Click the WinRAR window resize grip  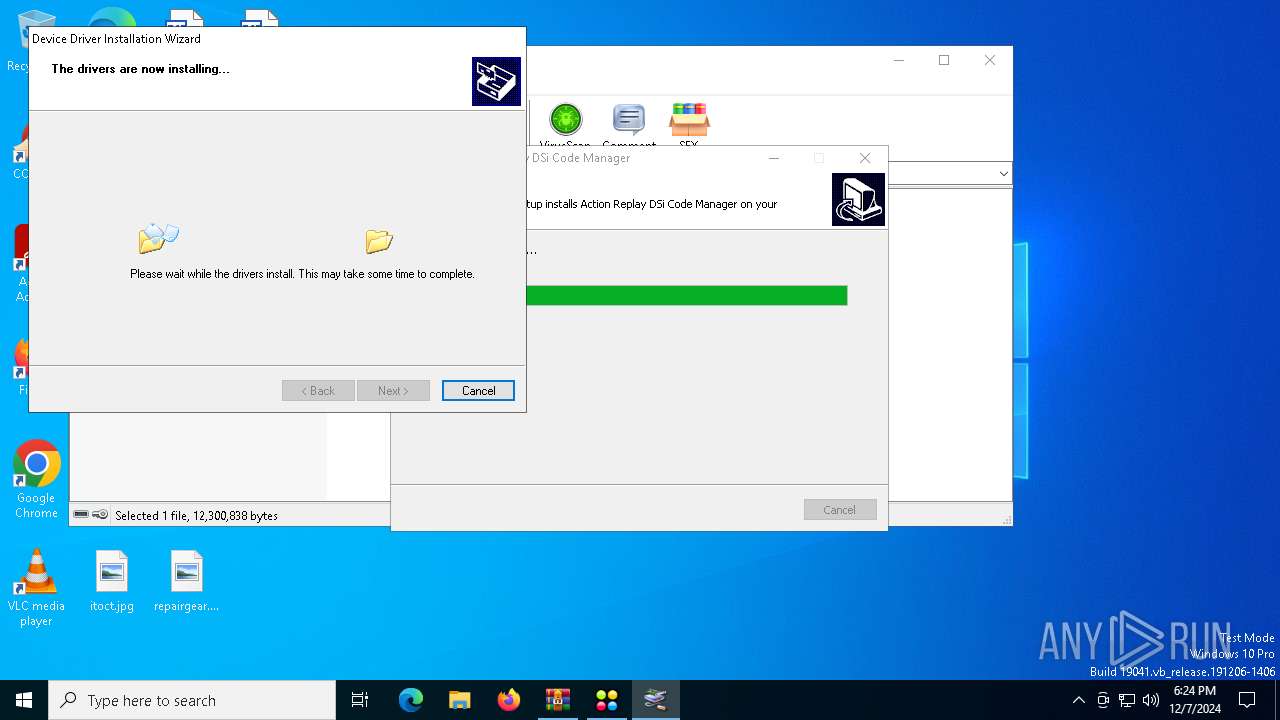(1006, 520)
